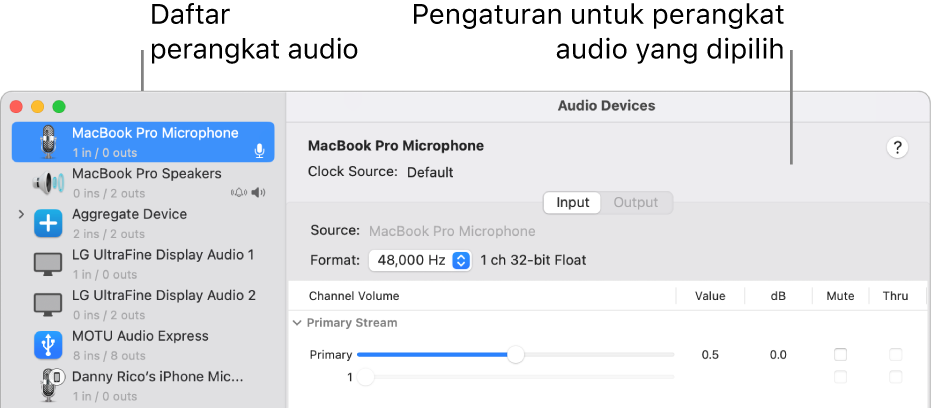Toggle channel 1 Mute checkbox
The height and width of the screenshot is (410, 931).
[840, 377]
